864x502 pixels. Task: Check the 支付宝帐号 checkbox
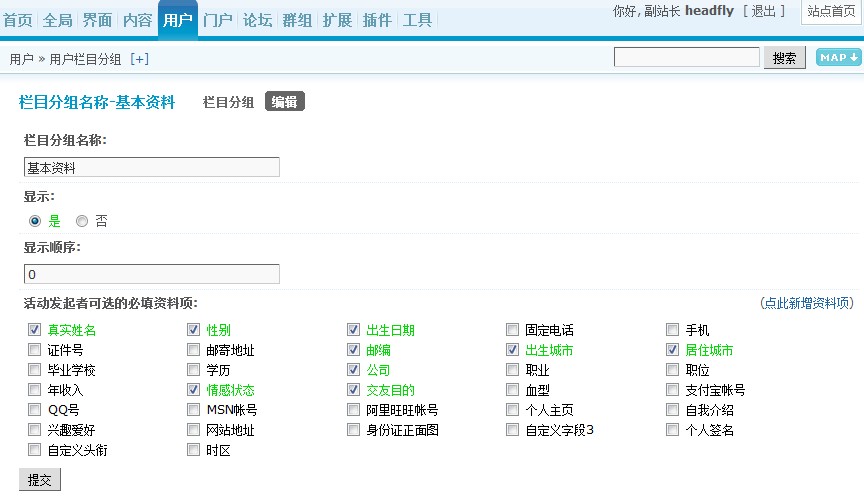672,390
